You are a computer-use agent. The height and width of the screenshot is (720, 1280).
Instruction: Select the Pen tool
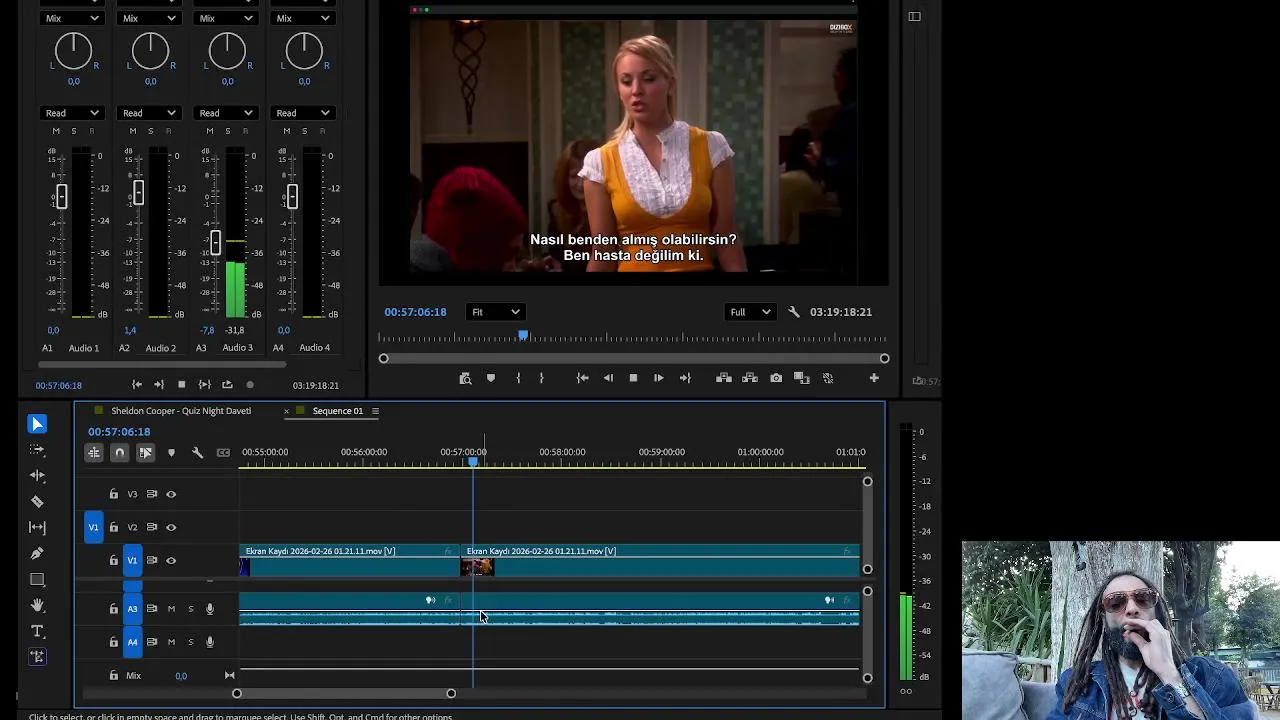point(37,553)
